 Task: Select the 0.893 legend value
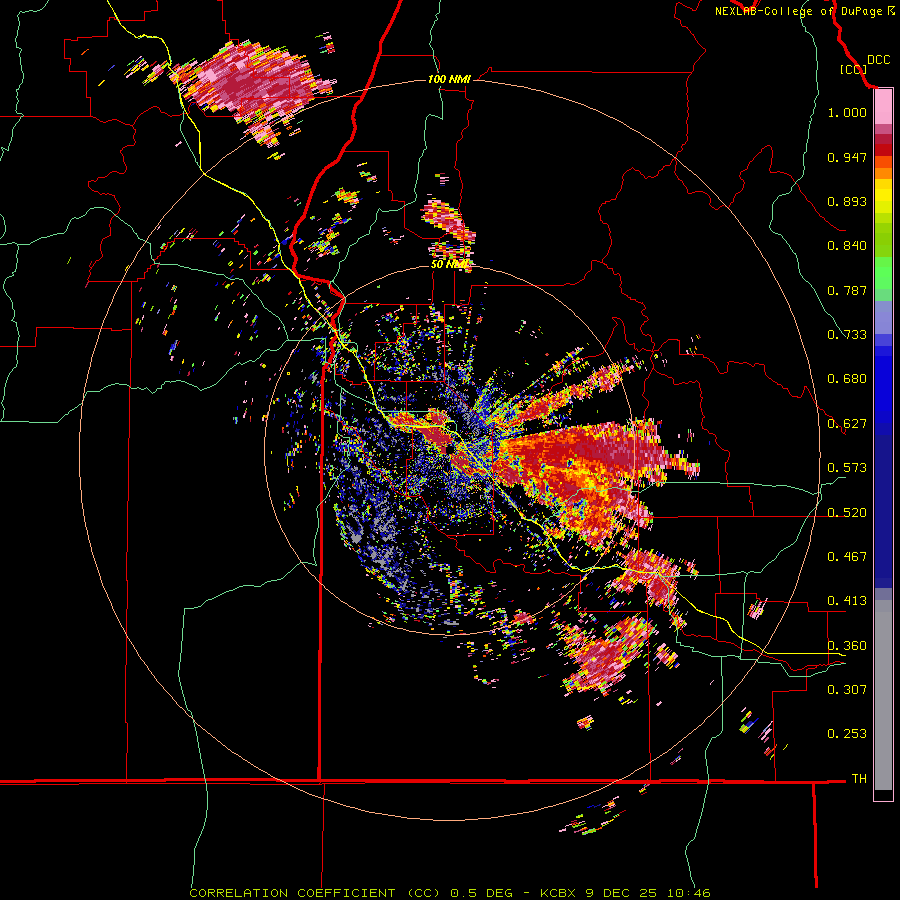tap(847, 201)
